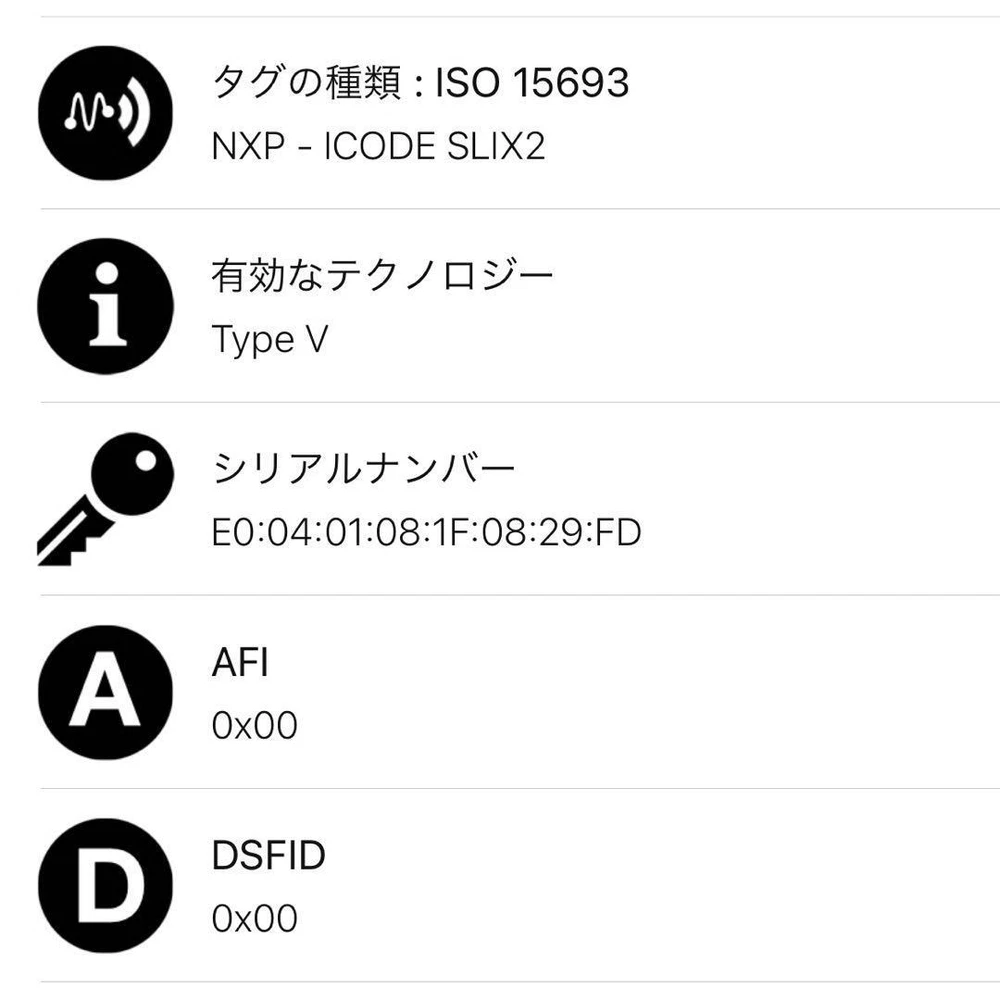The width and height of the screenshot is (1000, 1000).
Task: Tap the AFI letter A icon
Action: coord(105,692)
